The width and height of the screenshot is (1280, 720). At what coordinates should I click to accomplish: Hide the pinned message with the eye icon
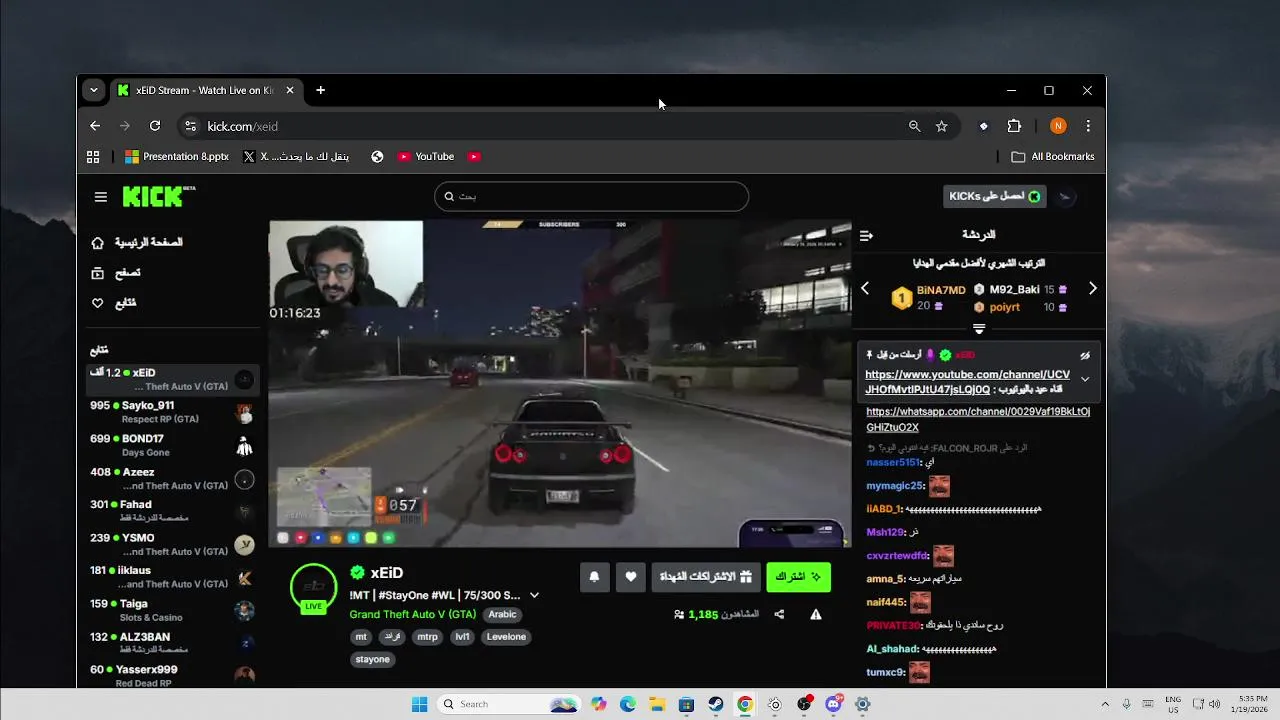pyautogui.click(x=1085, y=355)
